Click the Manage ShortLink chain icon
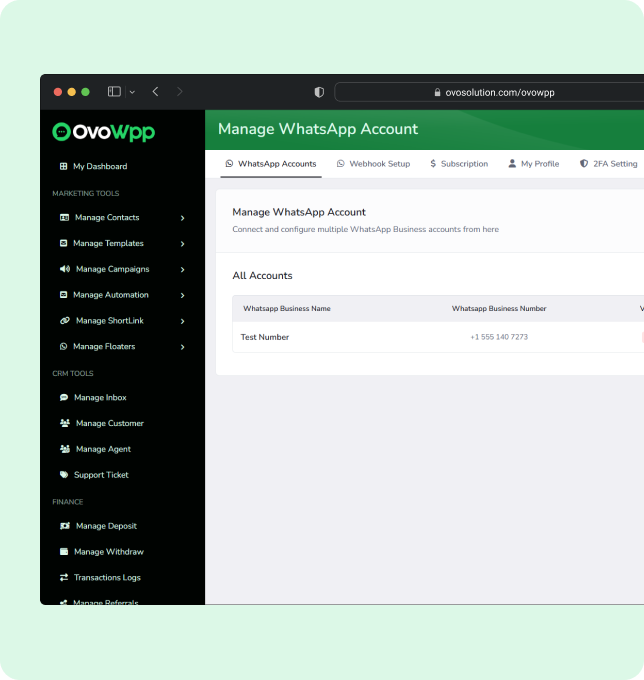Viewport: 644px width, 680px height. pos(65,321)
